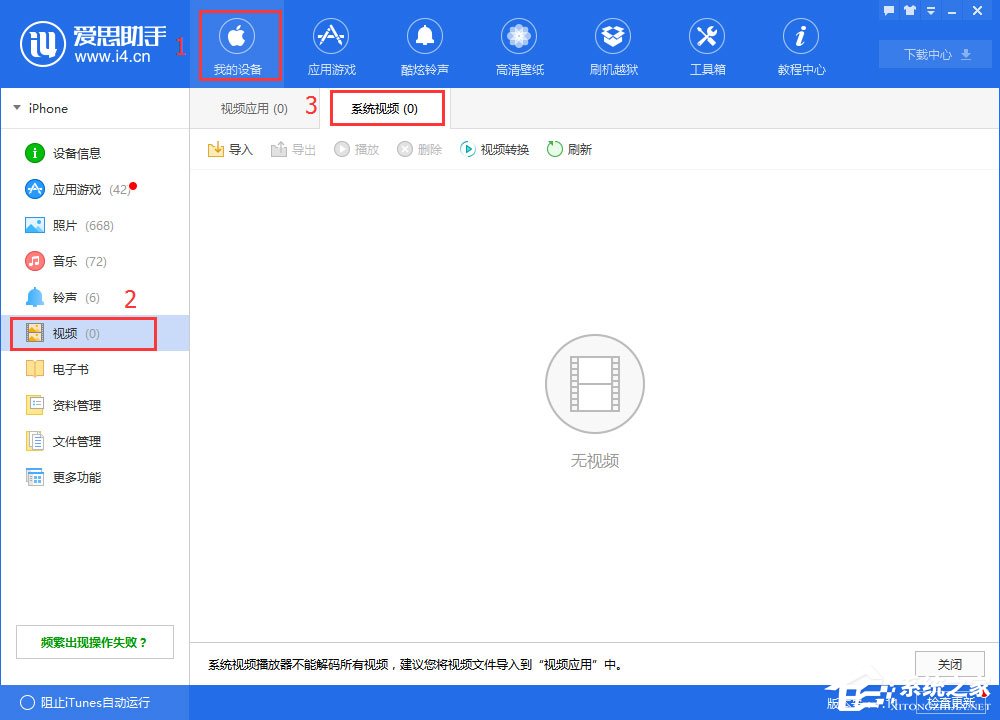Open the 我的设备 (My Device) section
The image size is (1000, 720).
point(237,46)
